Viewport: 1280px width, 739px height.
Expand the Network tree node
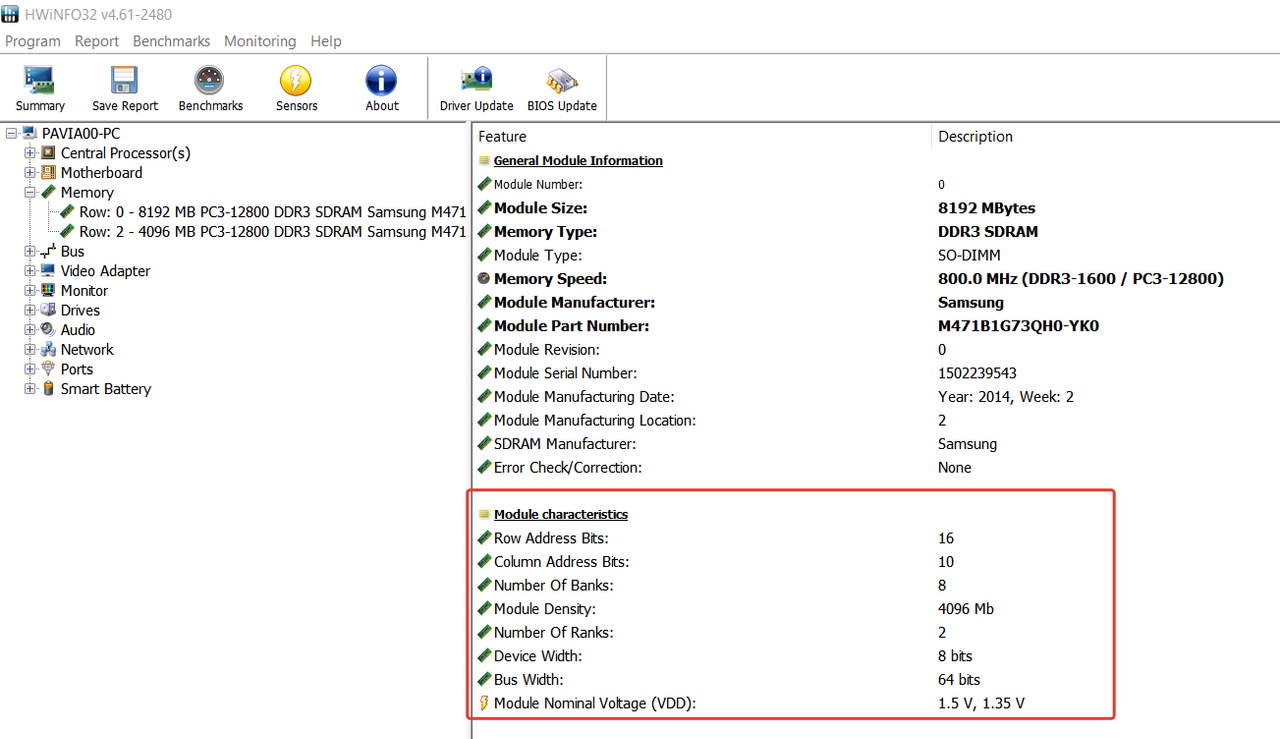[x=30, y=349]
